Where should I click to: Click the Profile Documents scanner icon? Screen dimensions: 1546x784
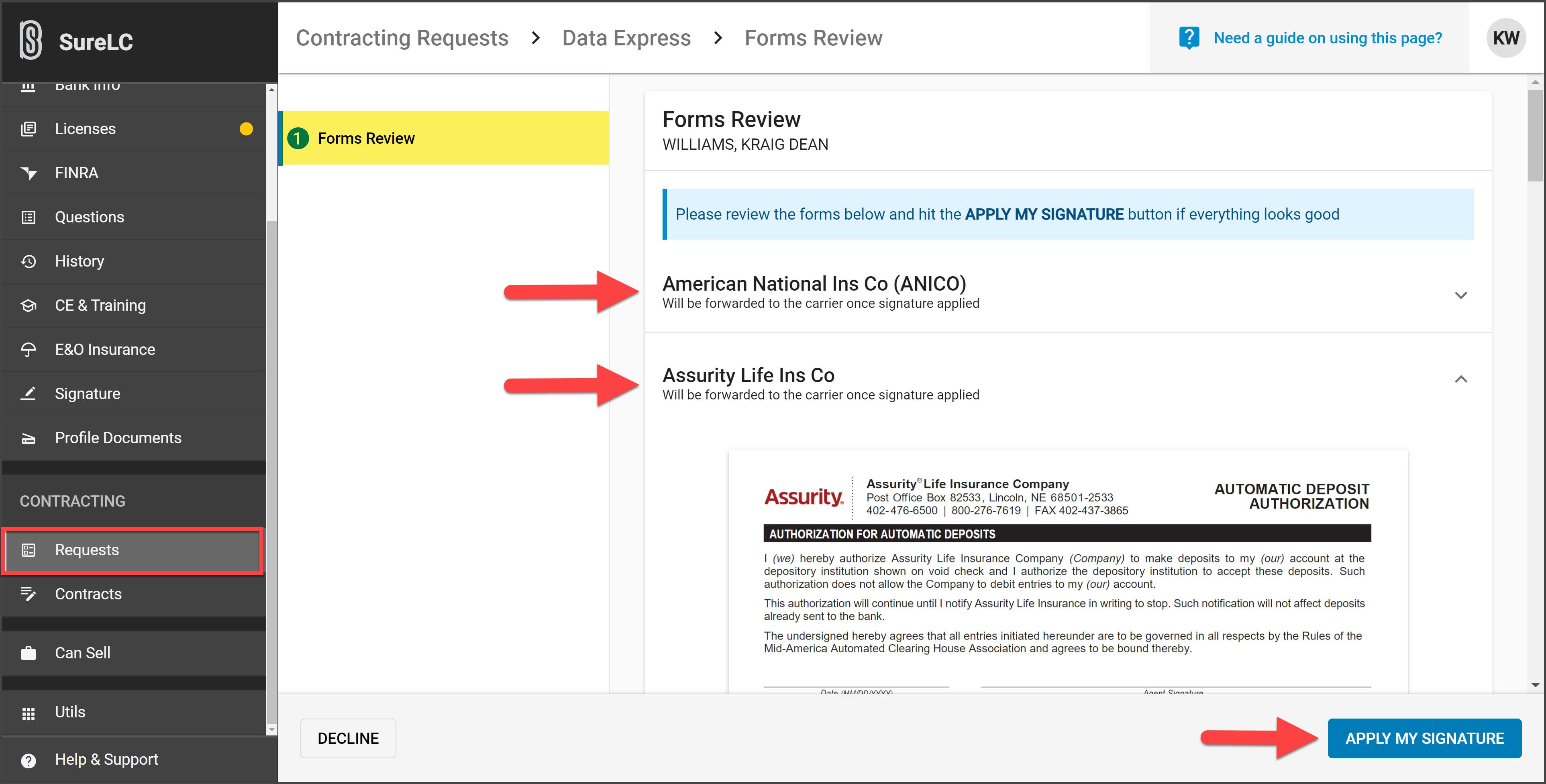pos(28,438)
